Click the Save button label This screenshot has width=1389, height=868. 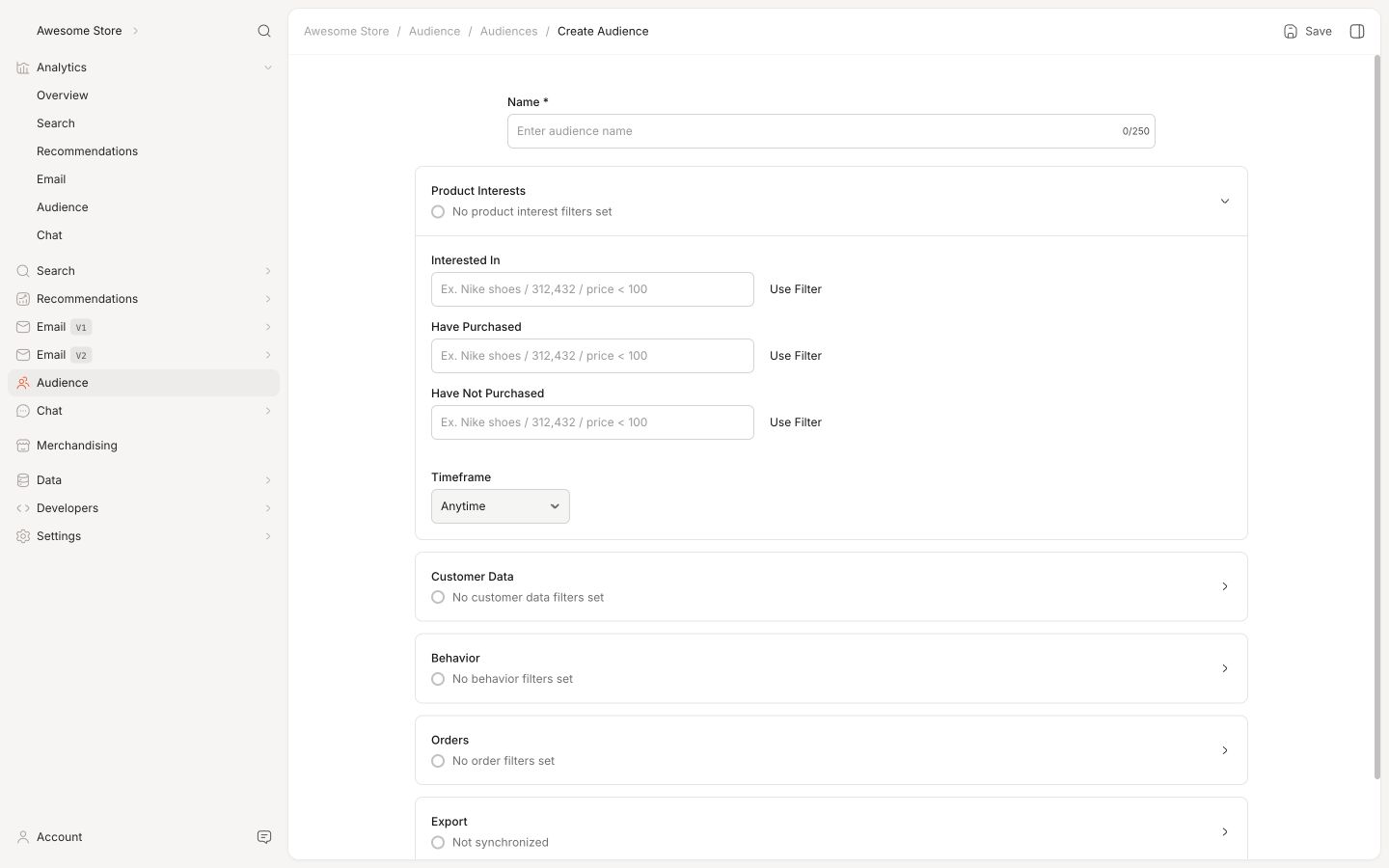pyautogui.click(x=1319, y=31)
